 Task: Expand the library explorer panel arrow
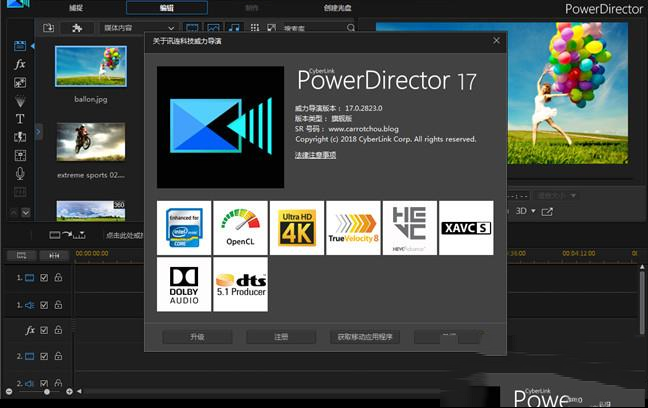38,132
